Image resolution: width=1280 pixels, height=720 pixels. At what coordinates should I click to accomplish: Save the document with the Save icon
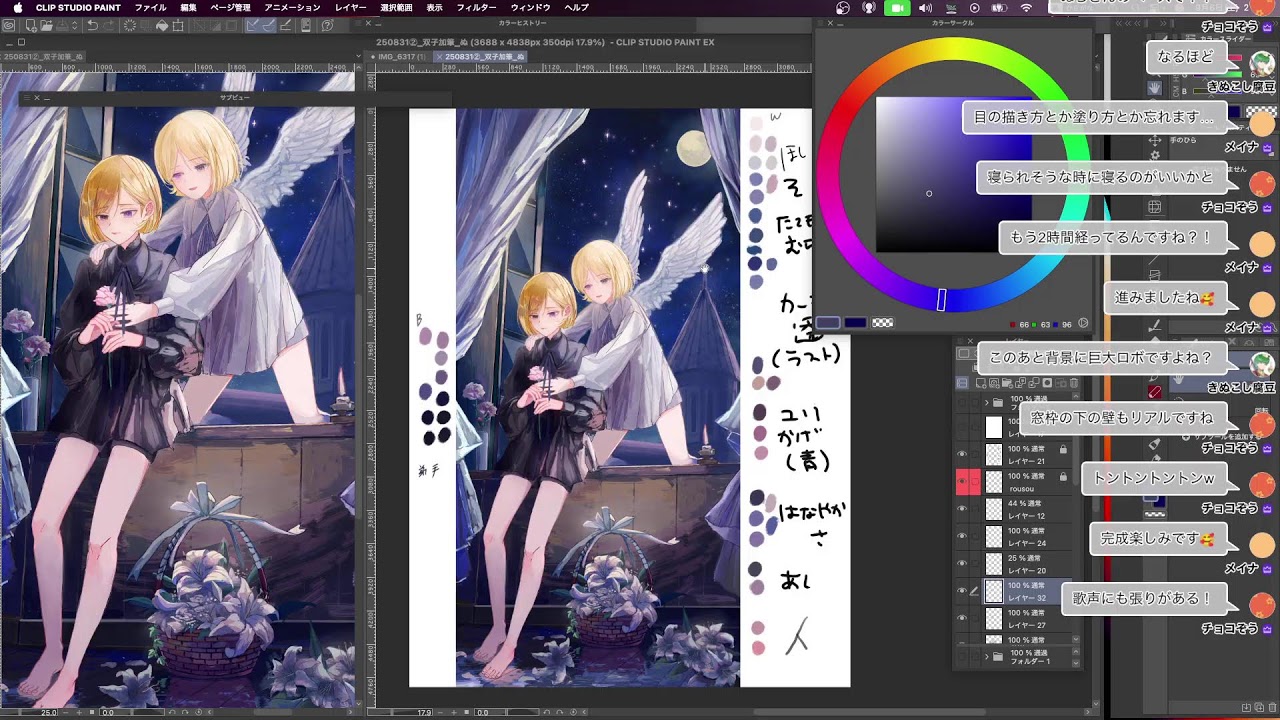tap(62, 25)
